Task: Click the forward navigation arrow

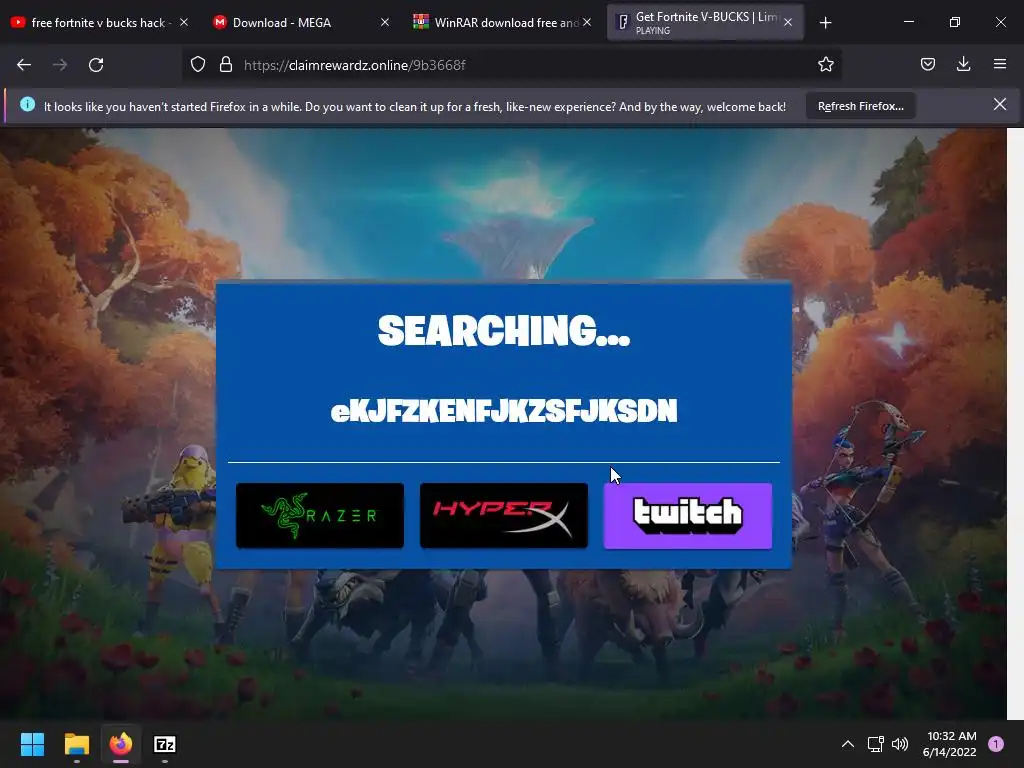Action: click(x=60, y=65)
